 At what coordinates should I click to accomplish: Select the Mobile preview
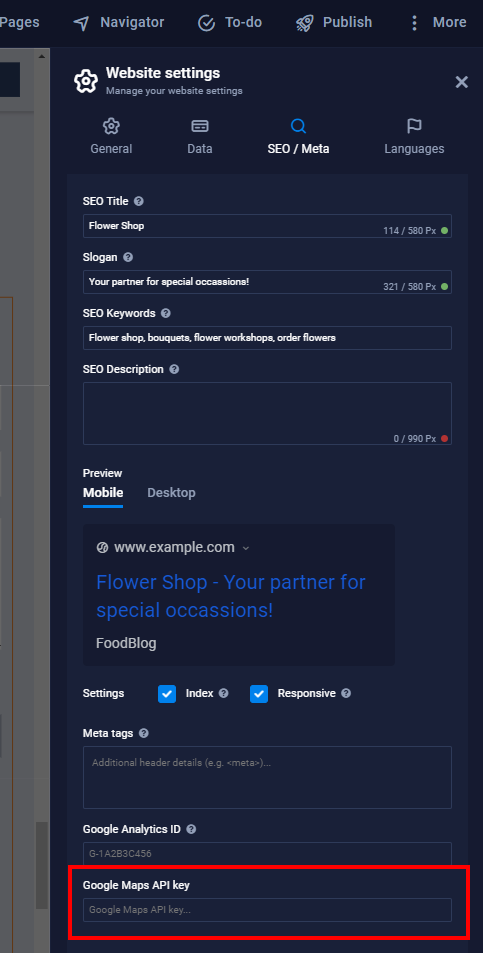click(103, 492)
